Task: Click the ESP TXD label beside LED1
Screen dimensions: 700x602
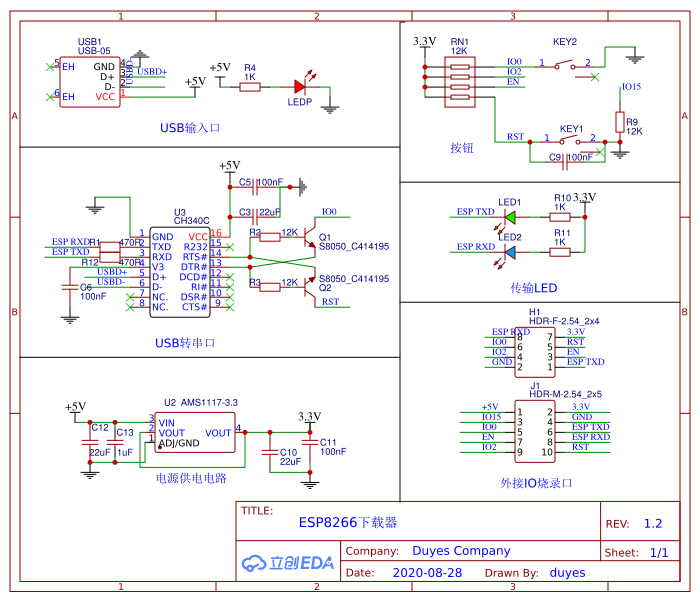Action: tap(475, 212)
